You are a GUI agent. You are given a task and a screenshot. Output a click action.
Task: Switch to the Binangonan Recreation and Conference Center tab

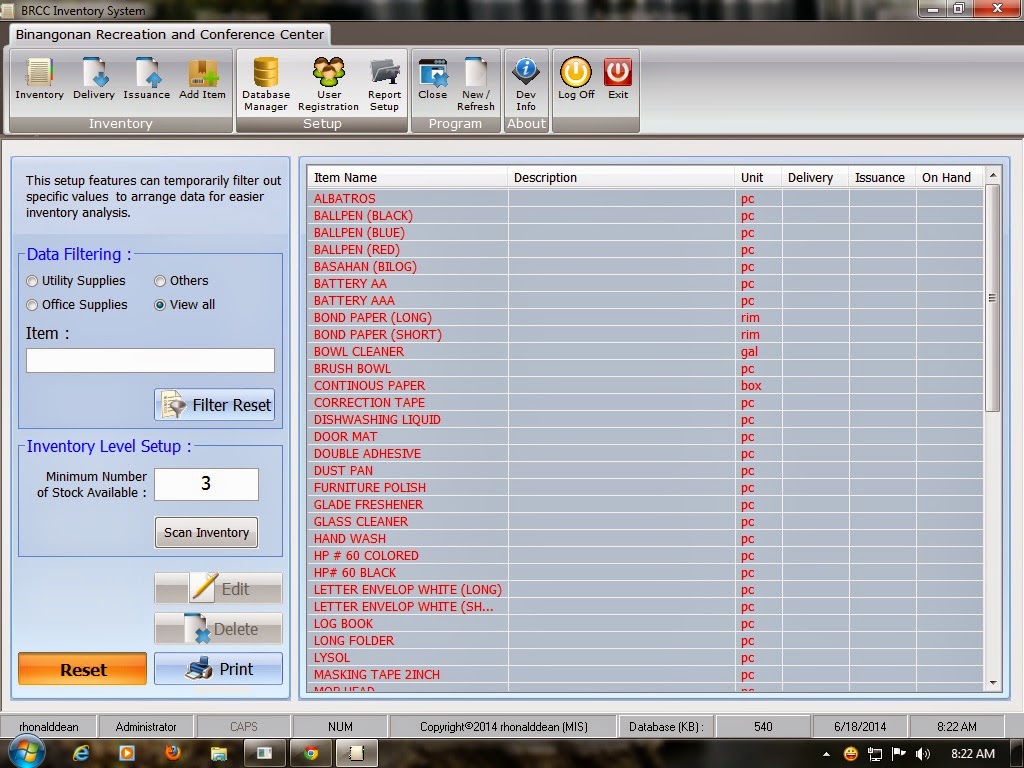pos(167,33)
